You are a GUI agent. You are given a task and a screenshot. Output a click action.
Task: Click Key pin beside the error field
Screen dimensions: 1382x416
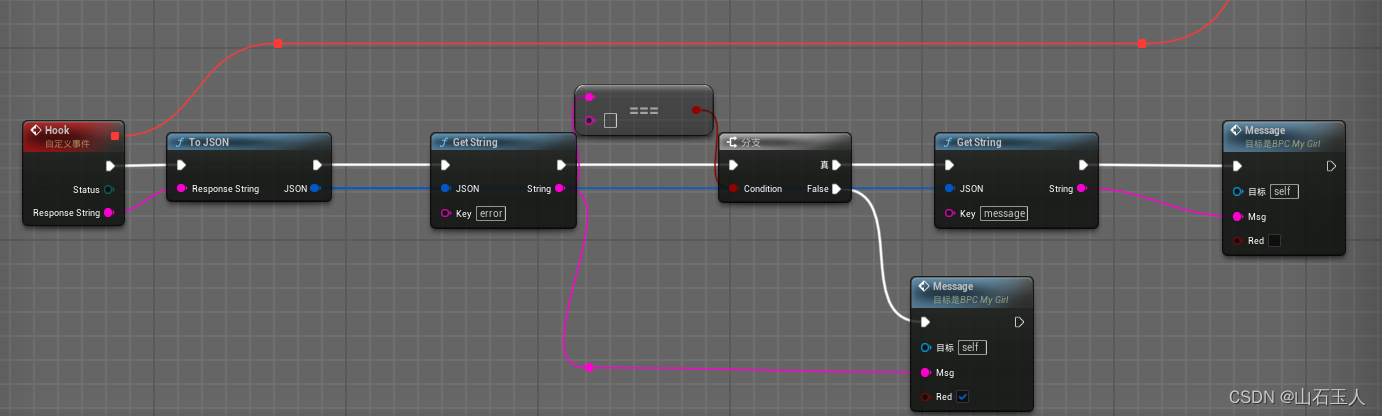446,213
